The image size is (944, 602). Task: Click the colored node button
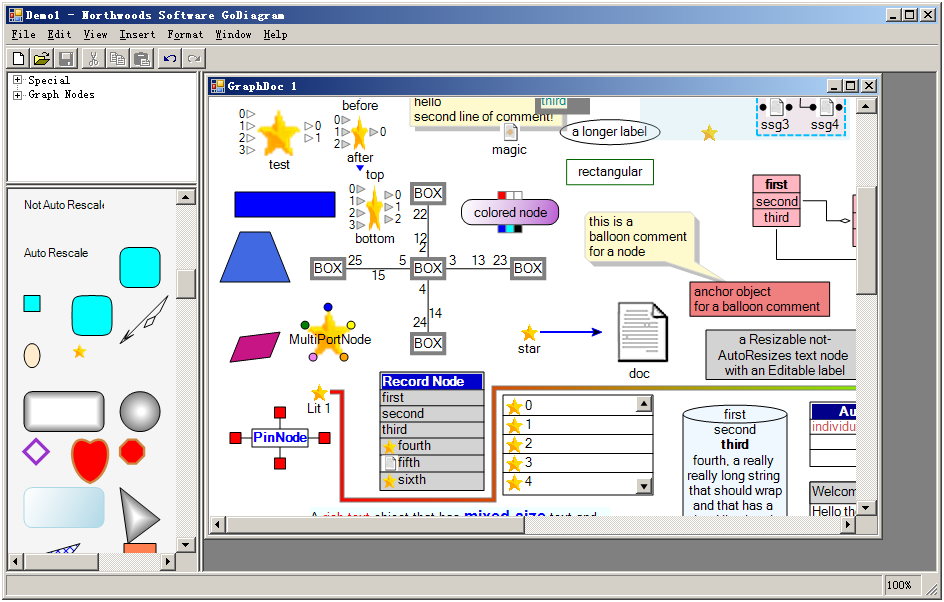(x=510, y=212)
